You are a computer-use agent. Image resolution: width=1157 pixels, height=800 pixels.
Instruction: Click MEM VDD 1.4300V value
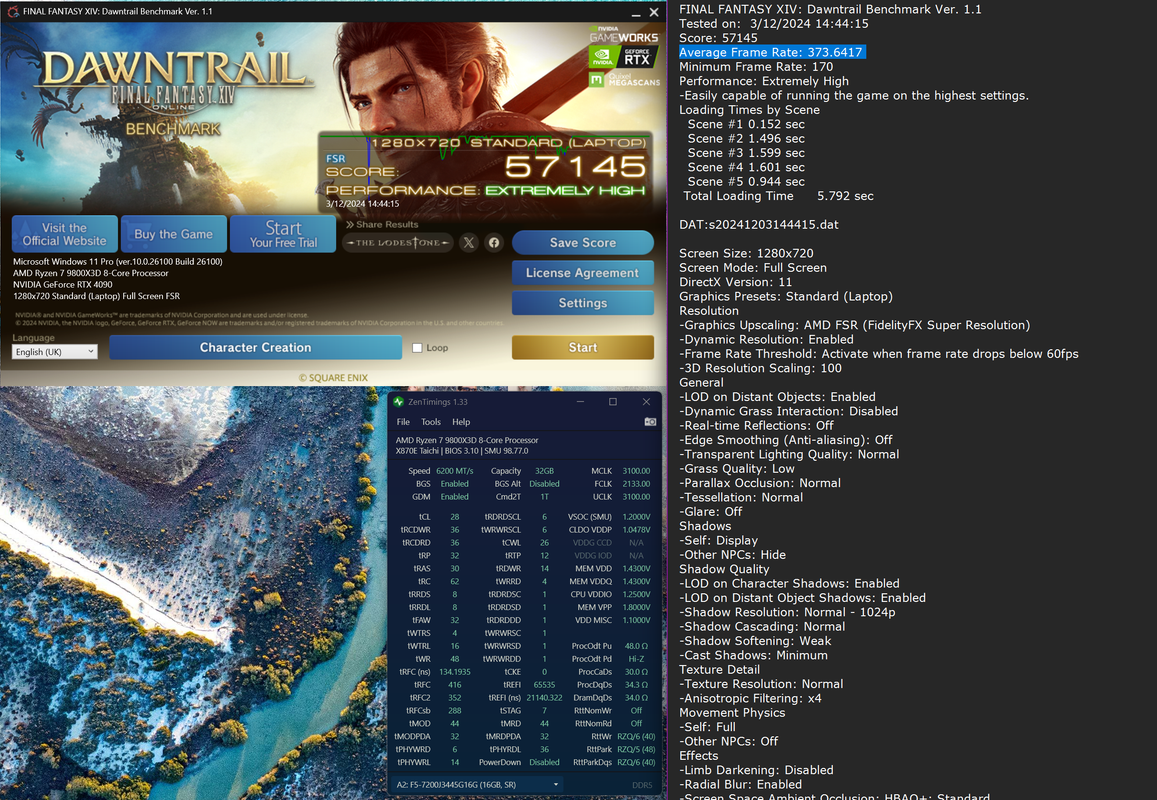pos(636,569)
